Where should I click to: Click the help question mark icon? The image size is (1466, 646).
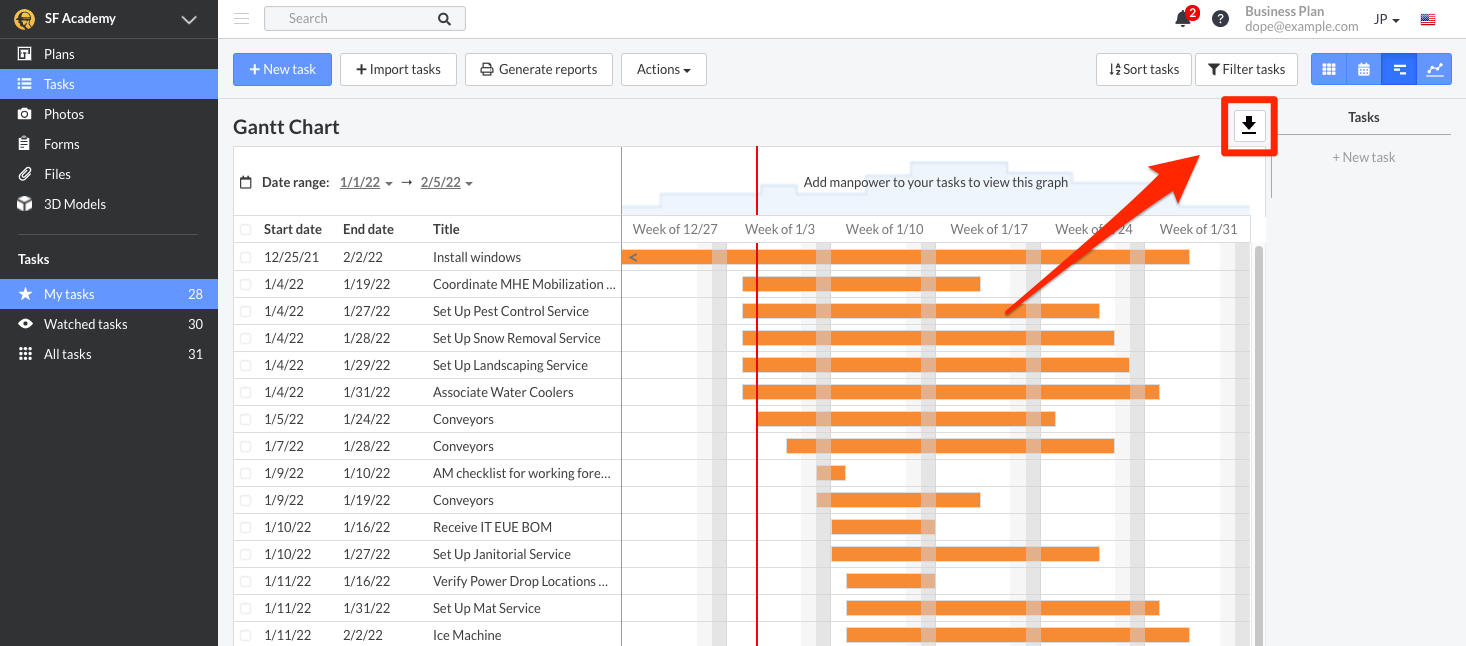tap(1220, 19)
